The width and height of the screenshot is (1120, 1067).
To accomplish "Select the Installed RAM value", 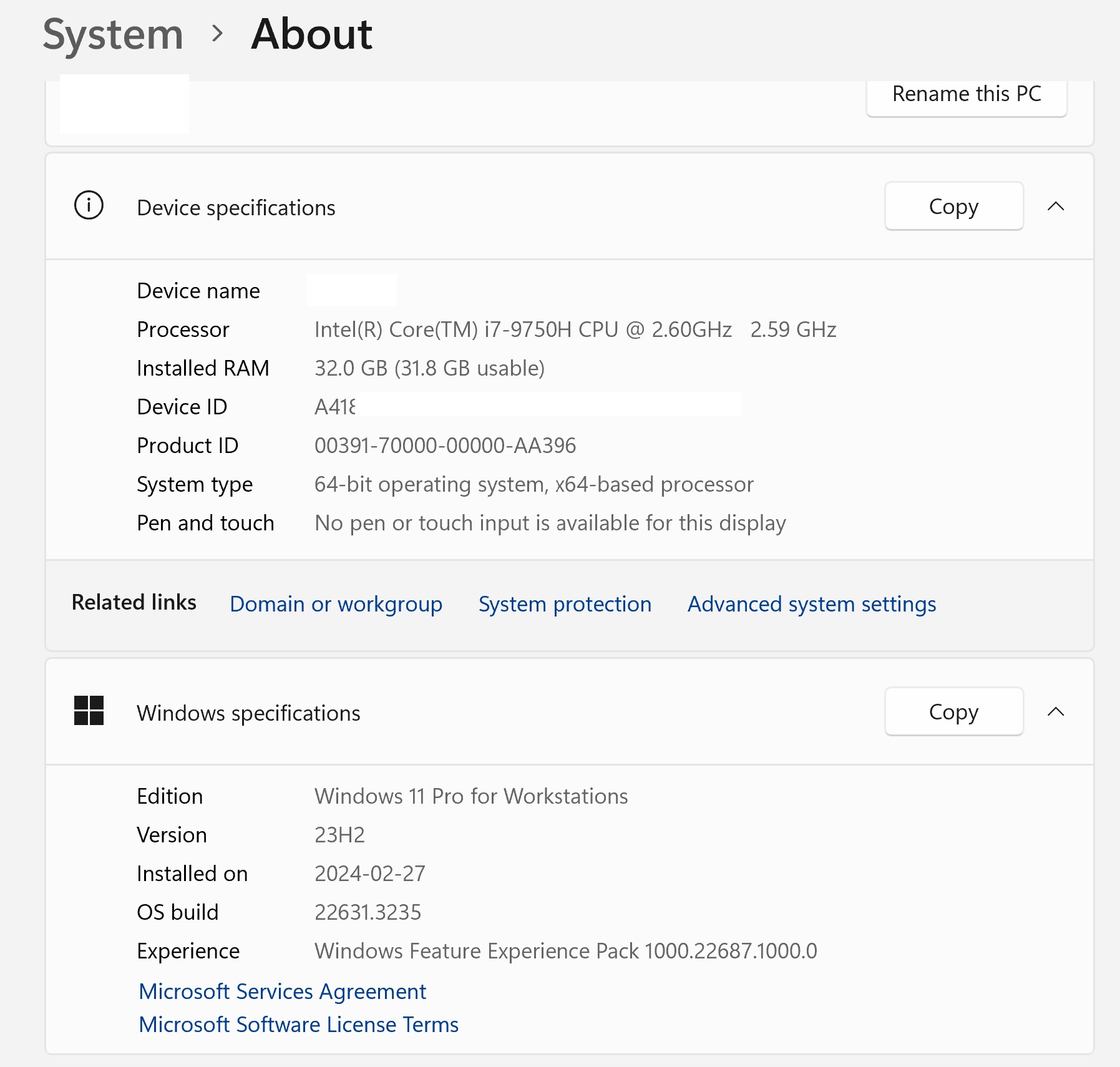I will [x=429, y=368].
